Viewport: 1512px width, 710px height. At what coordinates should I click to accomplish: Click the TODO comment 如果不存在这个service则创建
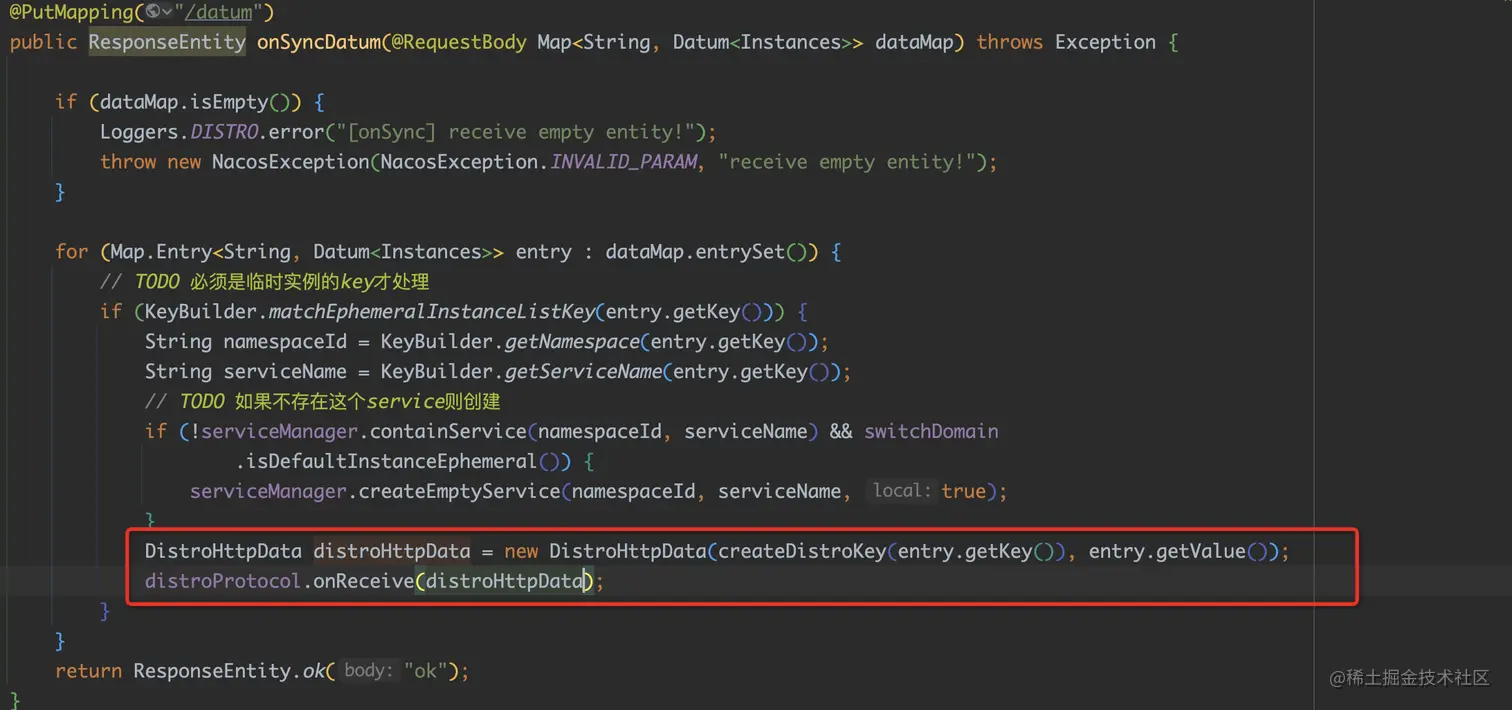[x=323, y=402]
